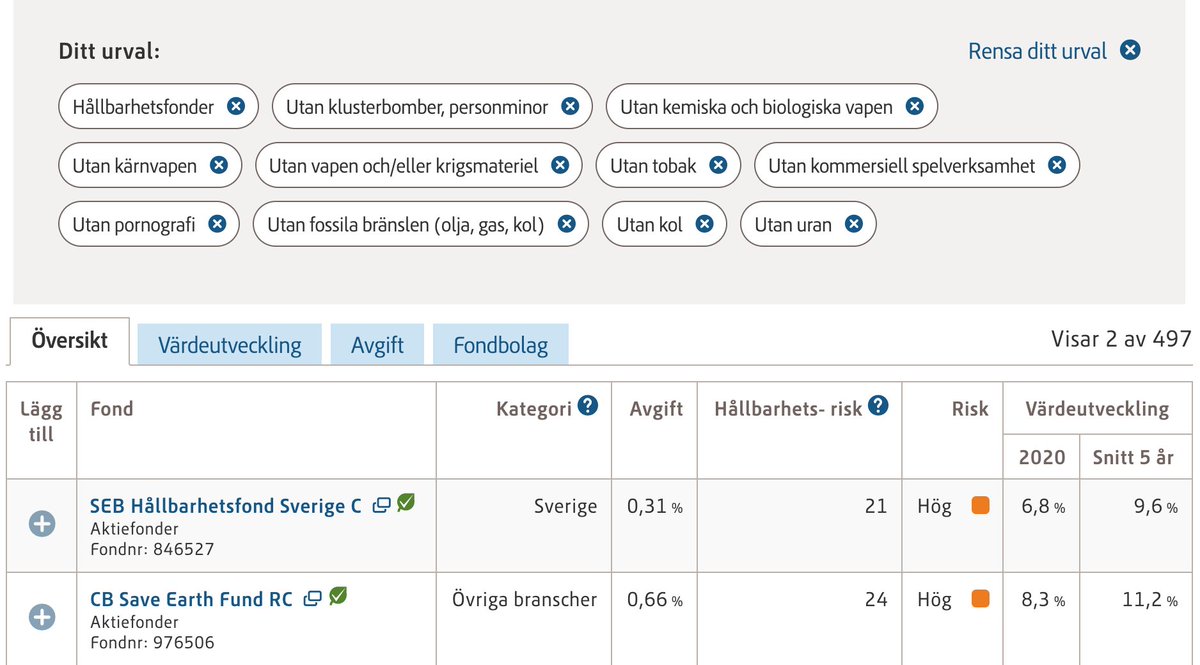Click sustainability risk value 21
The image size is (1200, 665).
pyautogui.click(x=876, y=506)
